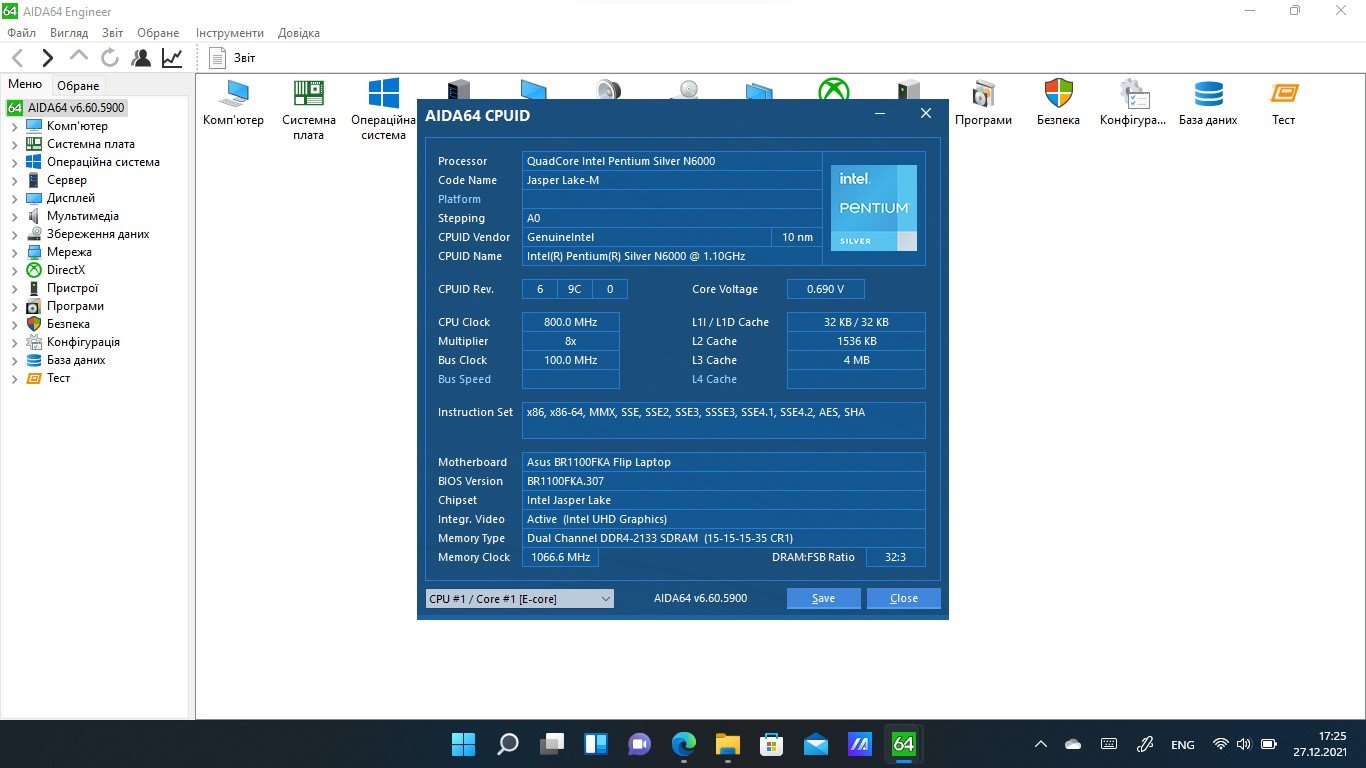The height and width of the screenshot is (768, 1366).
Task: Switch to the Меню tab
Action: 25,85
